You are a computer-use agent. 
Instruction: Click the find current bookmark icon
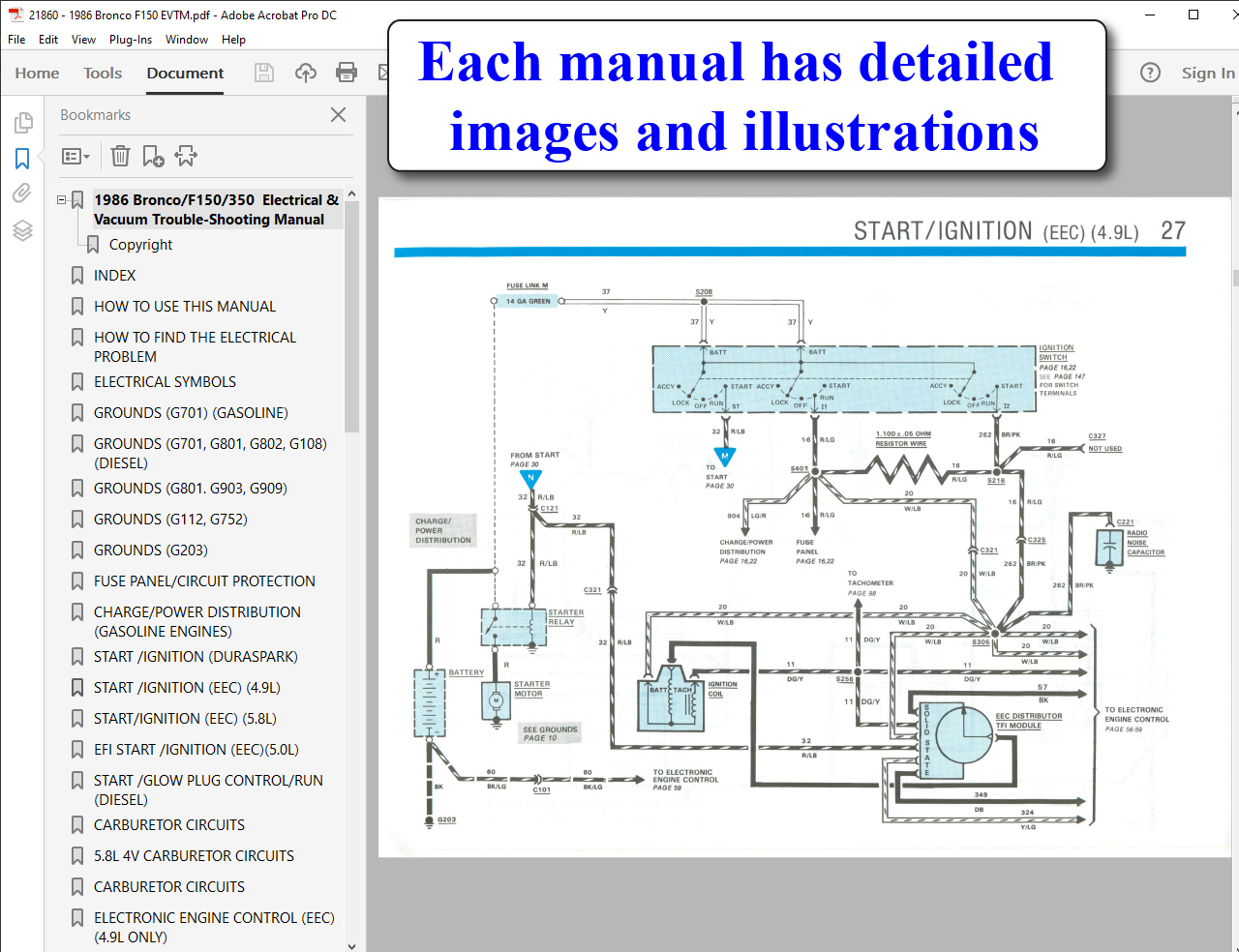(186, 156)
